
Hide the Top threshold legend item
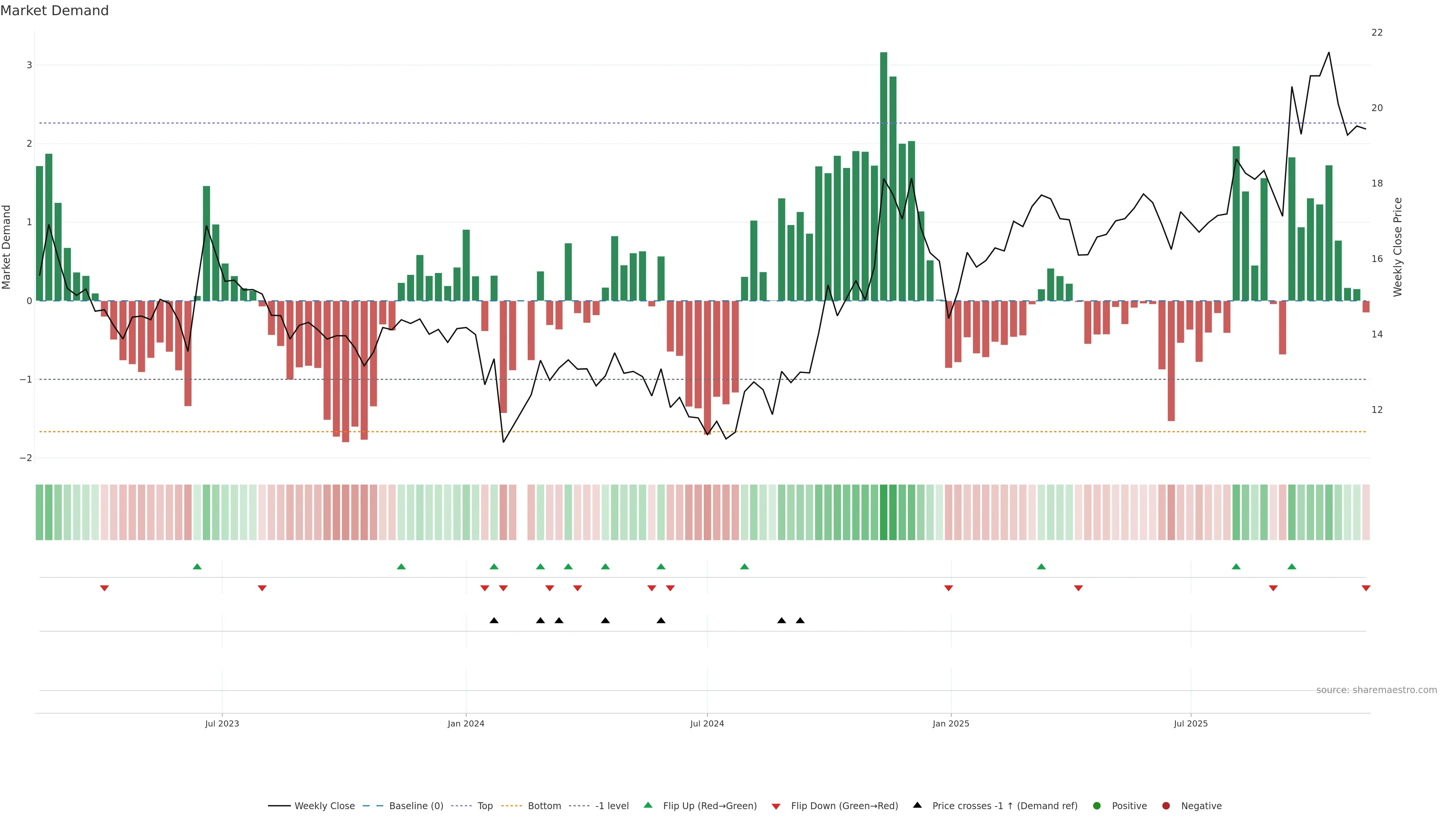(x=485, y=806)
